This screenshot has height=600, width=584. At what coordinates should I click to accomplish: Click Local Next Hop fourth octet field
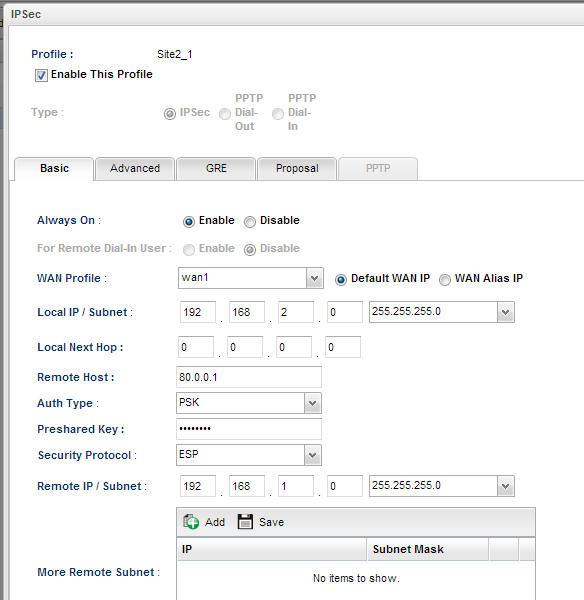click(343, 347)
